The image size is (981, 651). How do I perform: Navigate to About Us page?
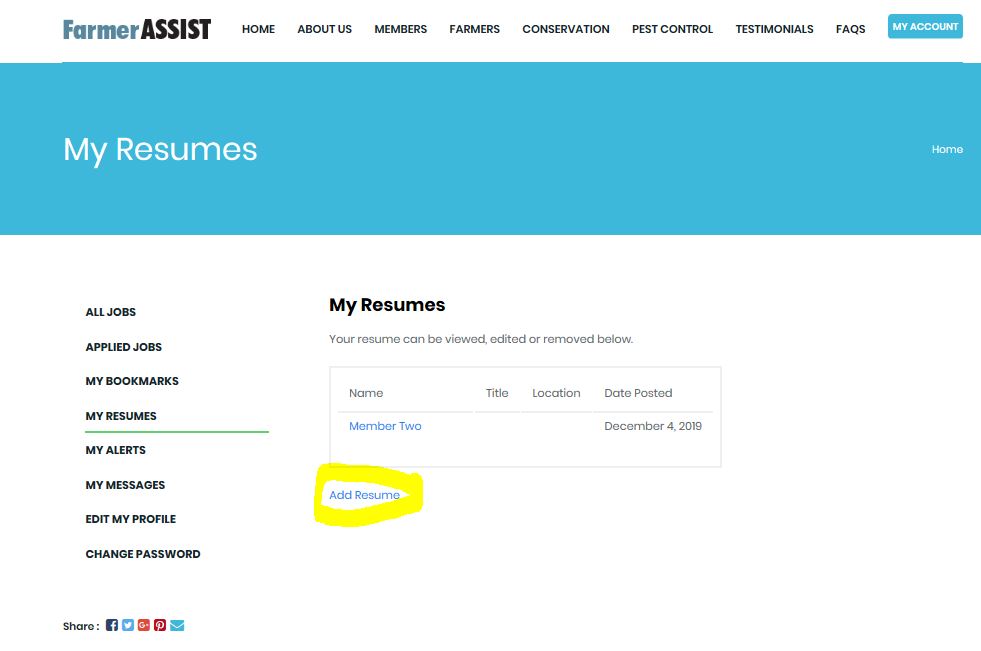(x=324, y=29)
